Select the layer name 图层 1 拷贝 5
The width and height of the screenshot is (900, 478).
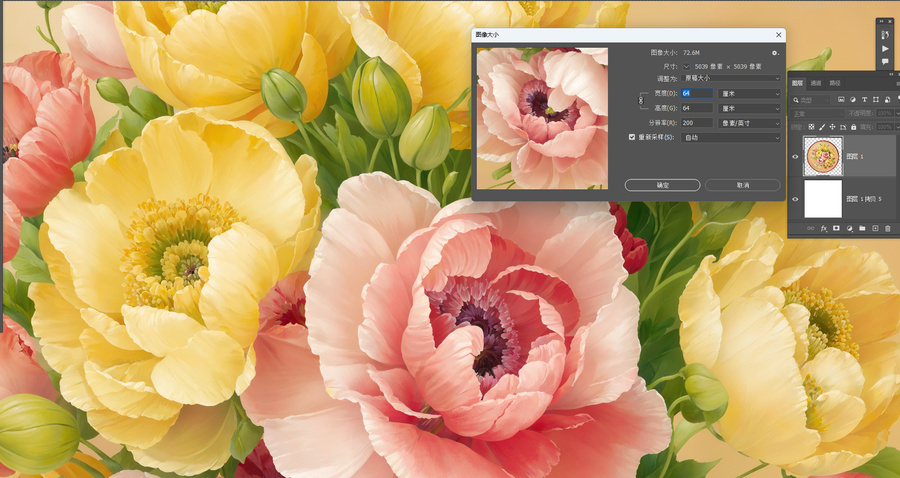[864, 199]
